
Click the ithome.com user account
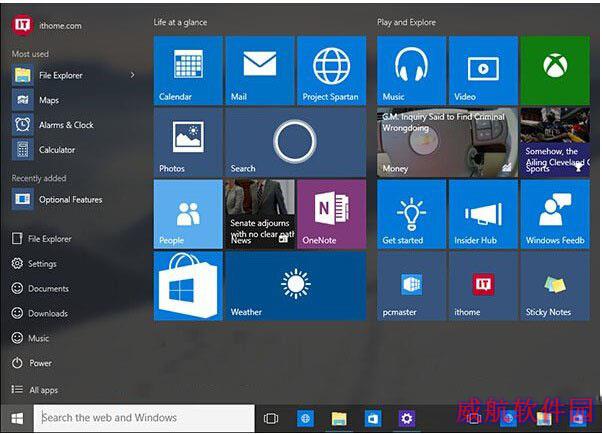pyautogui.click(x=47, y=25)
